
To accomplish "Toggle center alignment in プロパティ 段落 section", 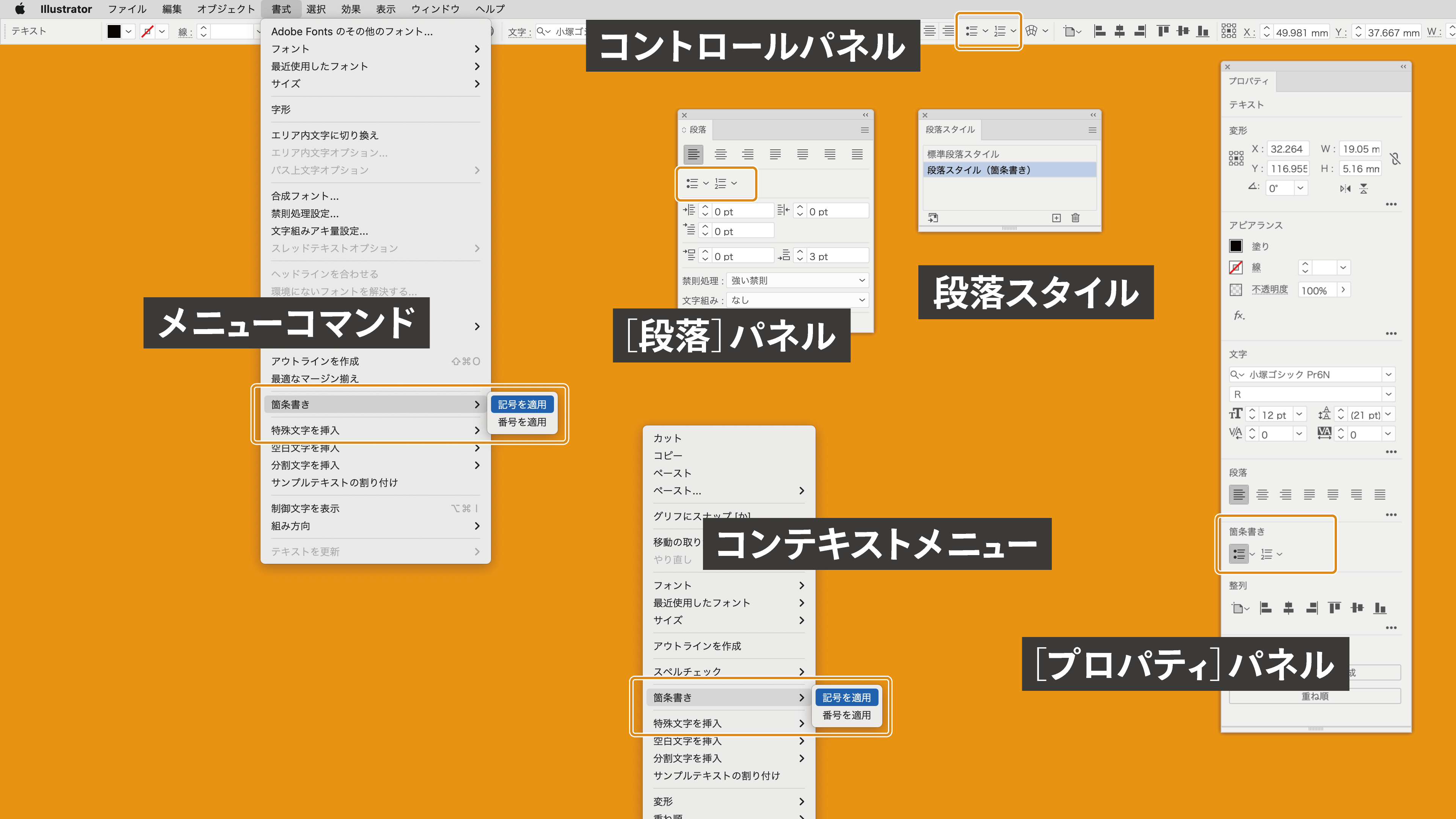I will coord(1262,495).
